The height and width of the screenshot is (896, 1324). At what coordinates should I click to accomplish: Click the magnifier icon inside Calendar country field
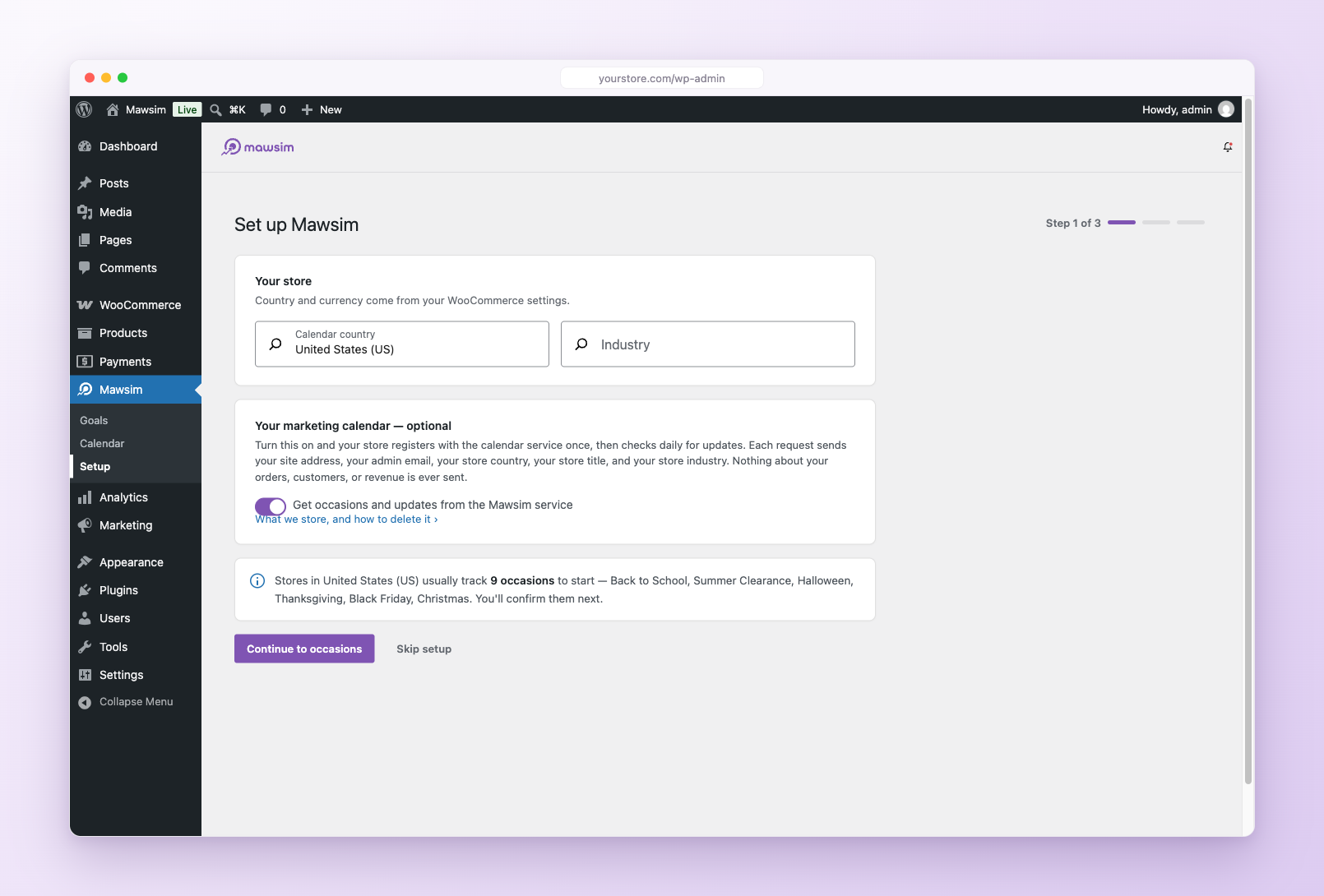275,344
